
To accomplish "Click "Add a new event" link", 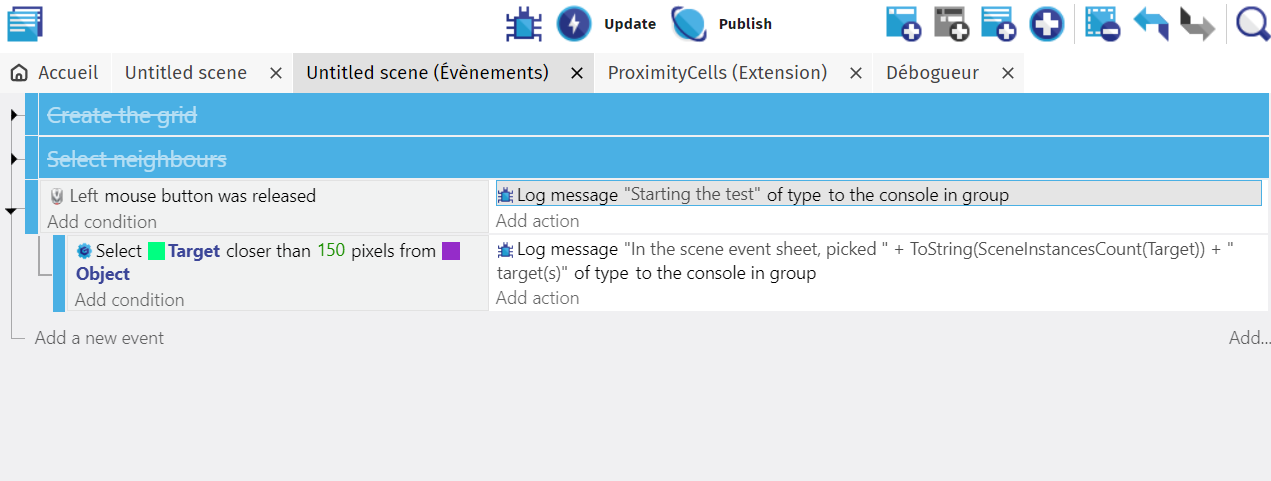I will click(99, 338).
